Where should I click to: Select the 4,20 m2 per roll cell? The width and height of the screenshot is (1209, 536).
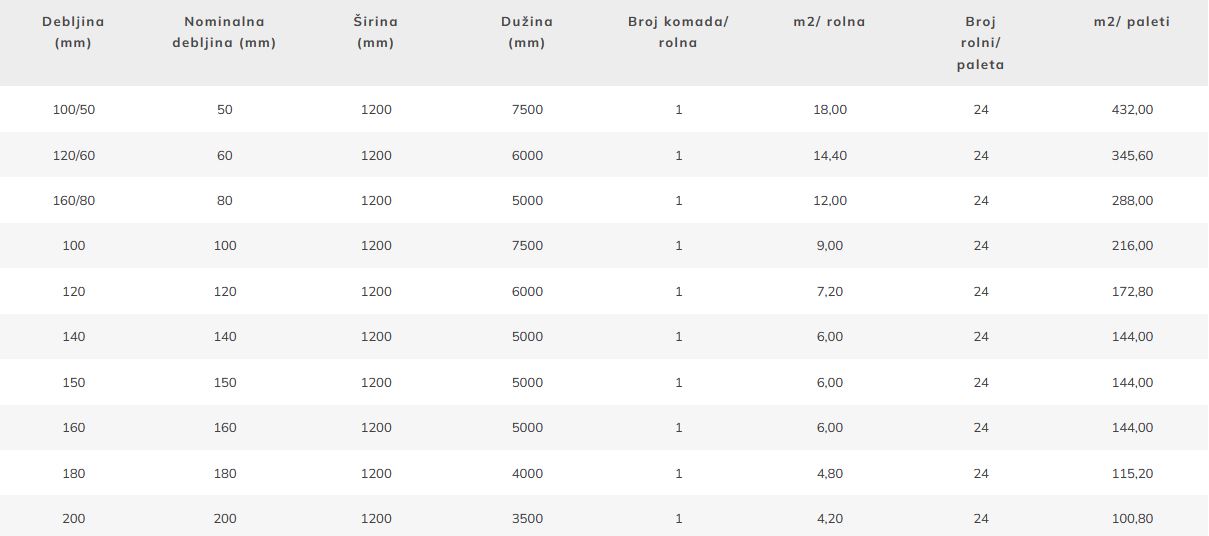pos(830,518)
